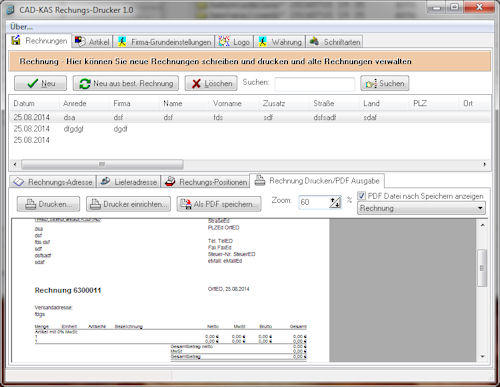Switch to the Rechnungs-Positionen tab
The image size is (500, 387).
point(206,182)
